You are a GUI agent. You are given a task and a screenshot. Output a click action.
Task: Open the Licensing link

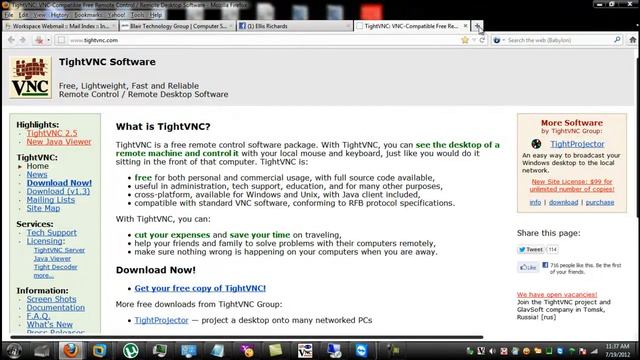44,241
